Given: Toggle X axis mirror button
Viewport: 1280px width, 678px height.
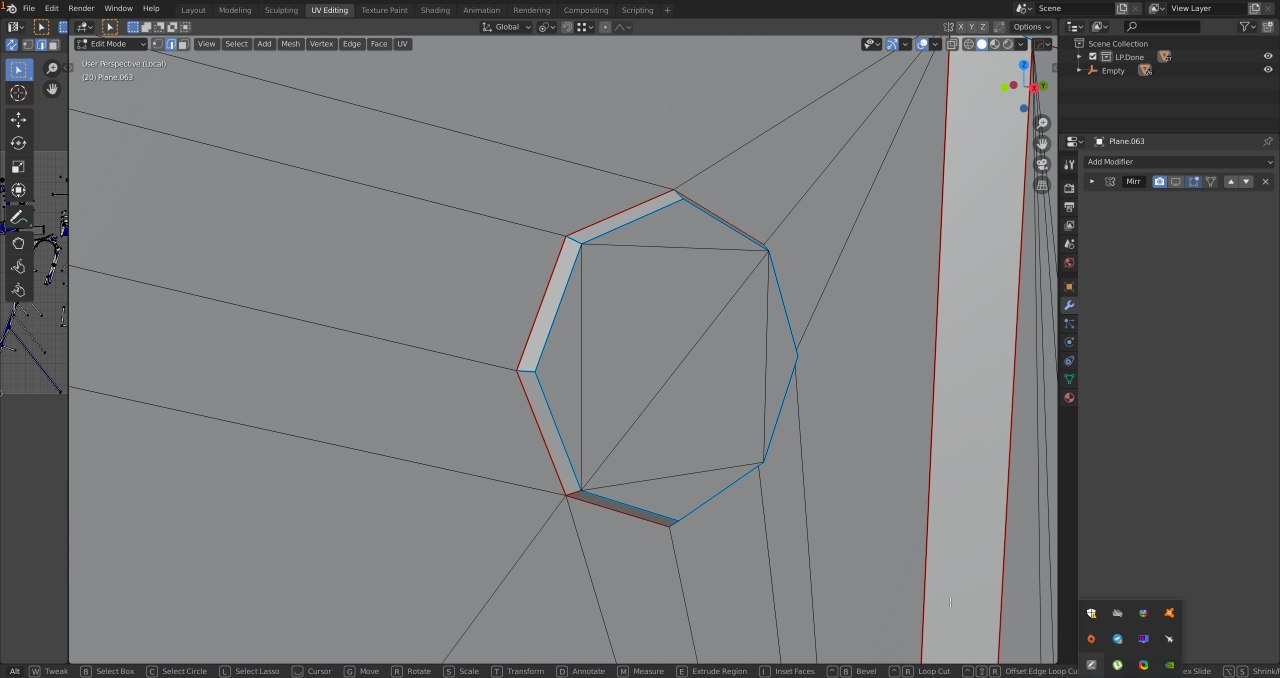Looking at the screenshot, I should tap(961, 27).
